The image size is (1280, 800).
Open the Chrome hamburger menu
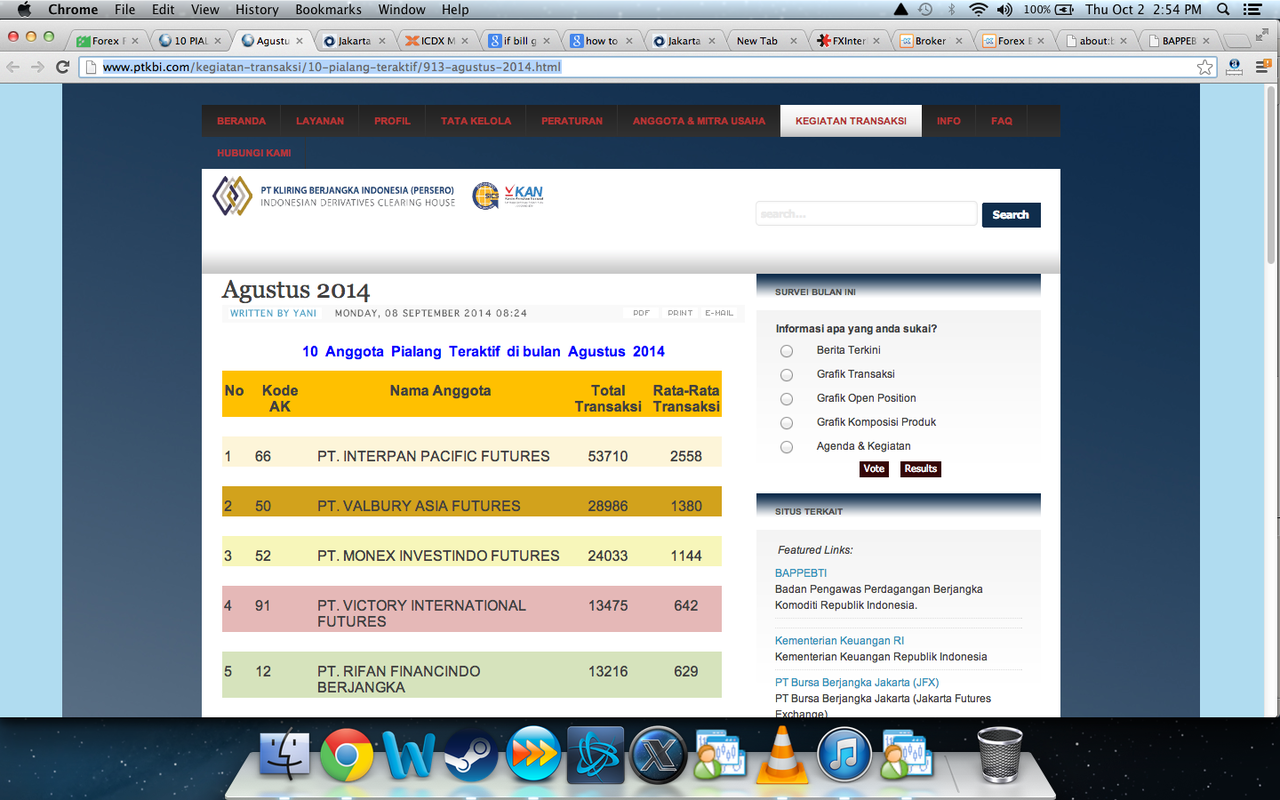pos(1262,67)
